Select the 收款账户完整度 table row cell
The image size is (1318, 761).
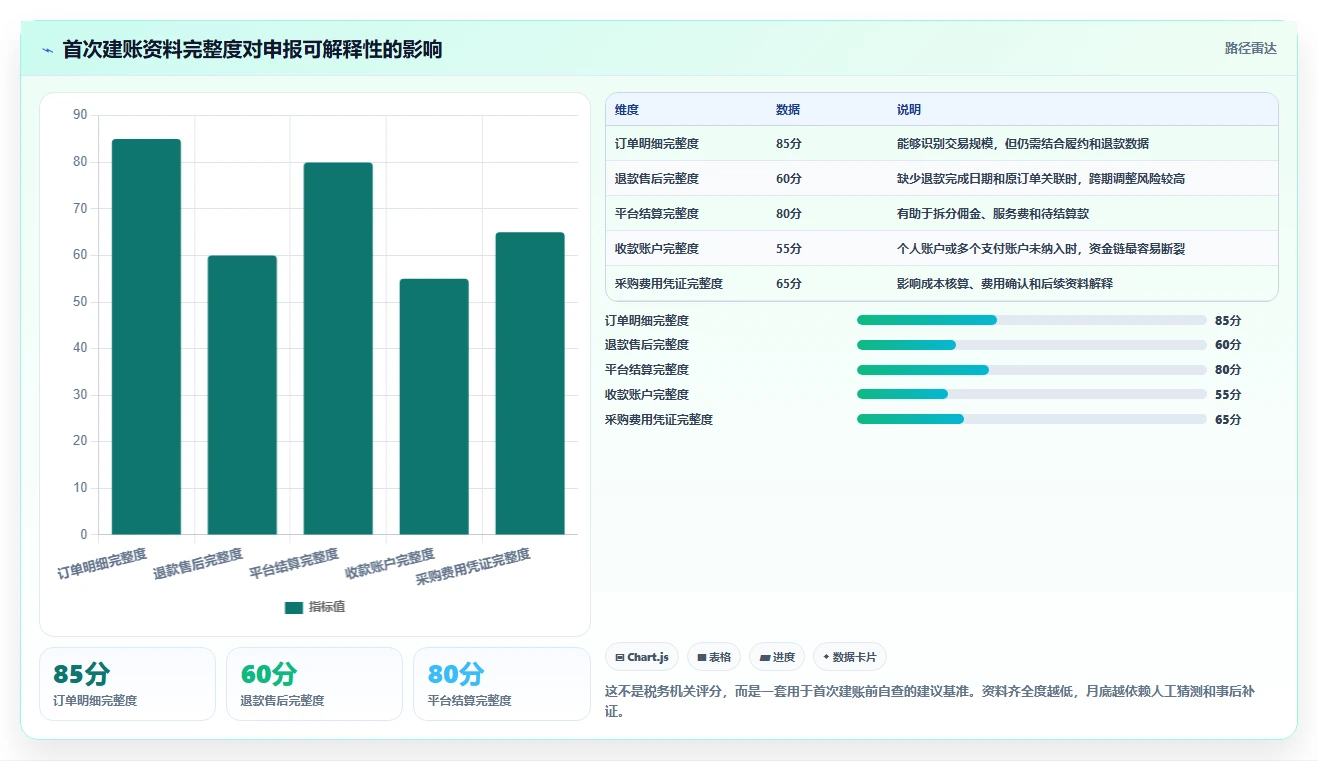(657, 248)
